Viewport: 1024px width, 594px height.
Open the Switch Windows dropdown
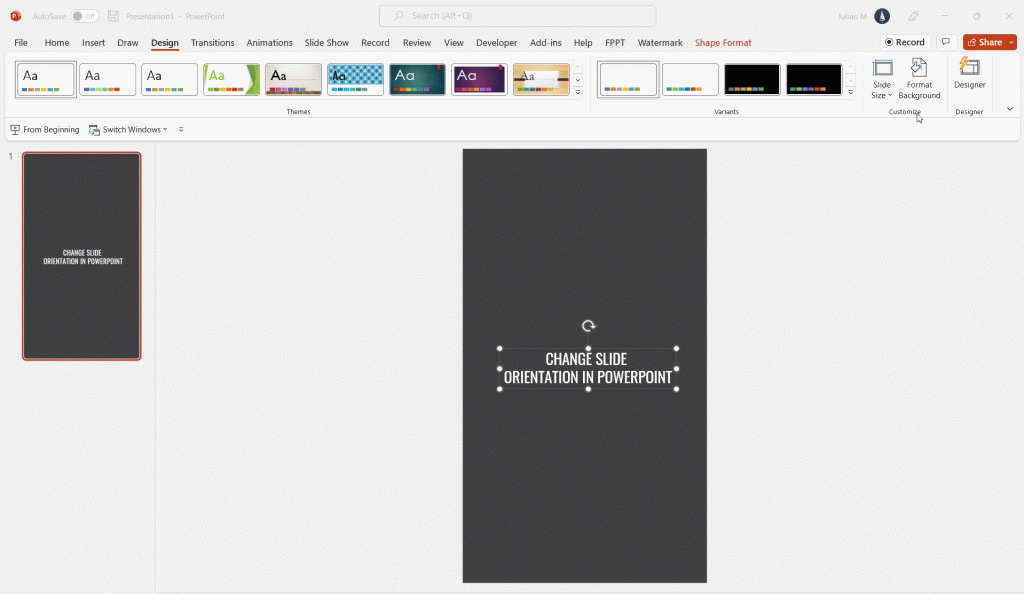click(129, 129)
